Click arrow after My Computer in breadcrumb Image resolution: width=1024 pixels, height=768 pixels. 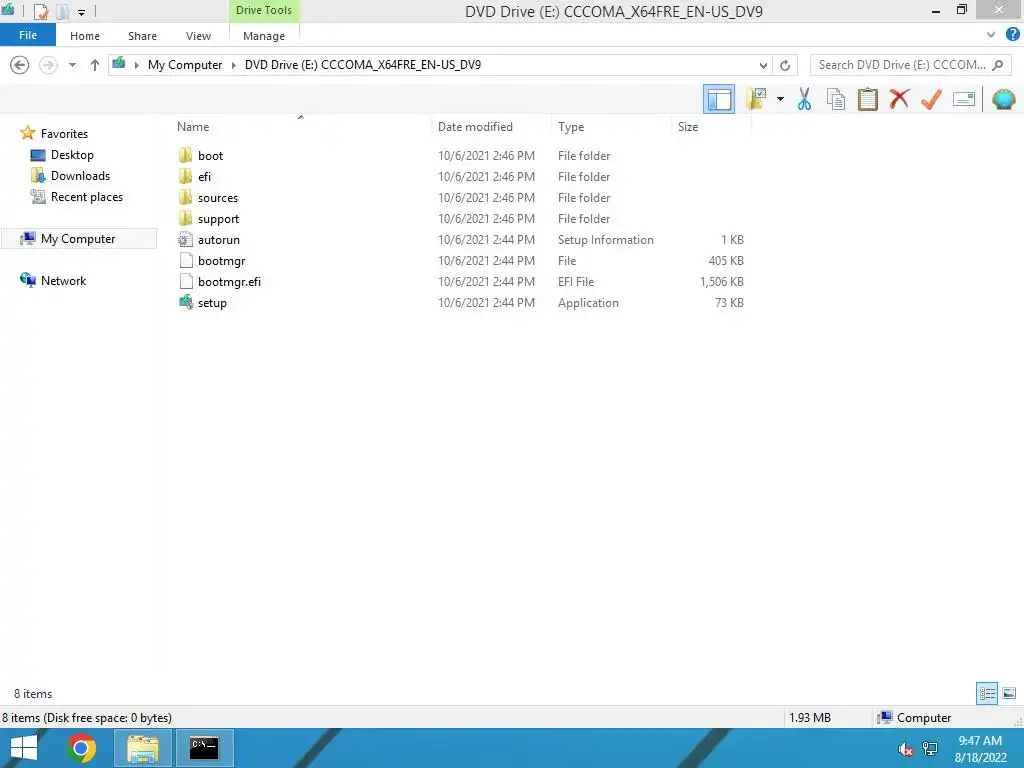(234, 65)
